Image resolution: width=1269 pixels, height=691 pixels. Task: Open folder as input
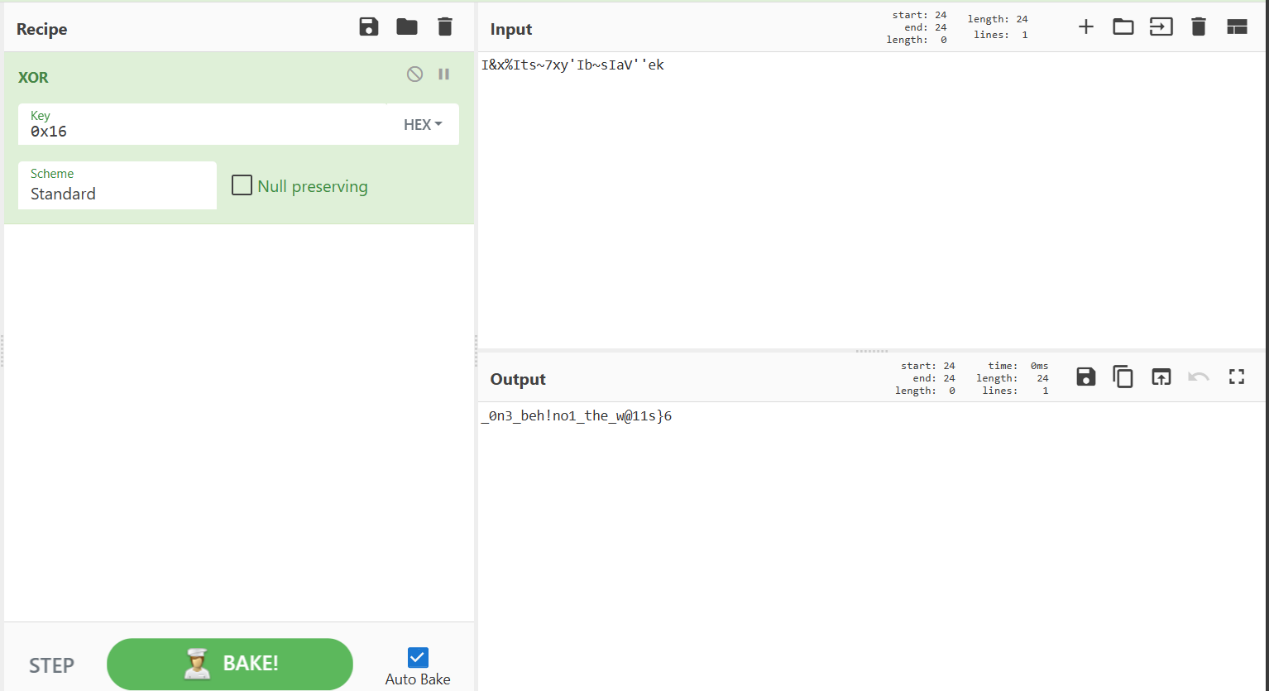point(1123,27)
